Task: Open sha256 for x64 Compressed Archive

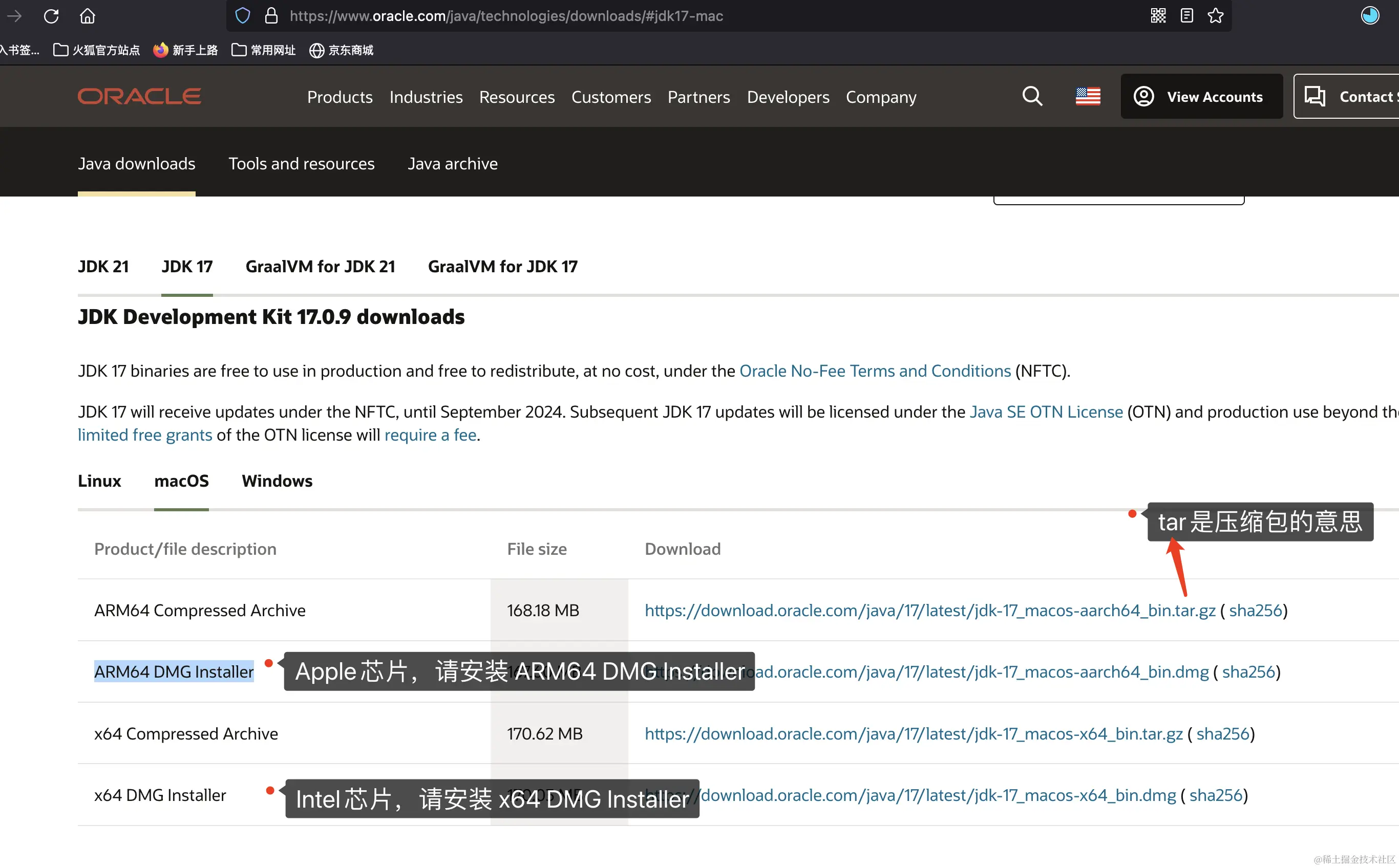Action: click(1223, 734)
